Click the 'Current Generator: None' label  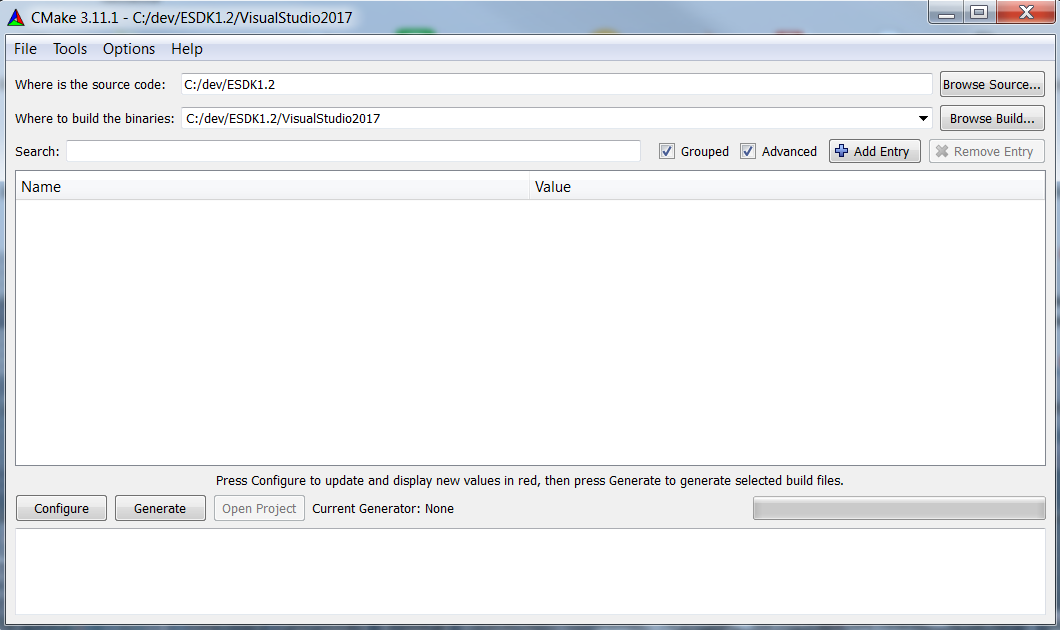[383, 508]
